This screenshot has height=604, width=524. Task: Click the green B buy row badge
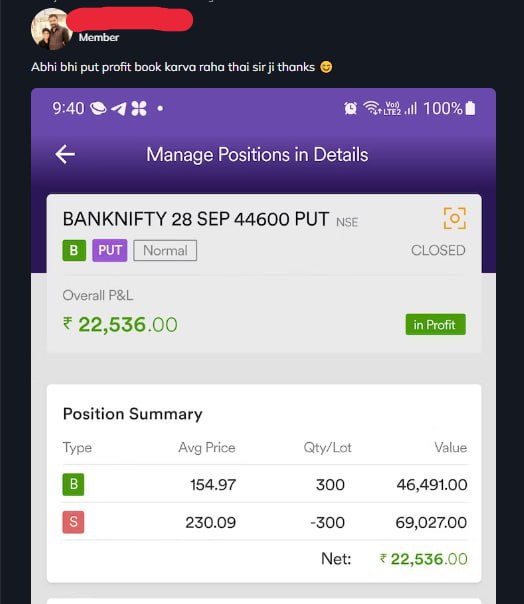tap(73, 484)
